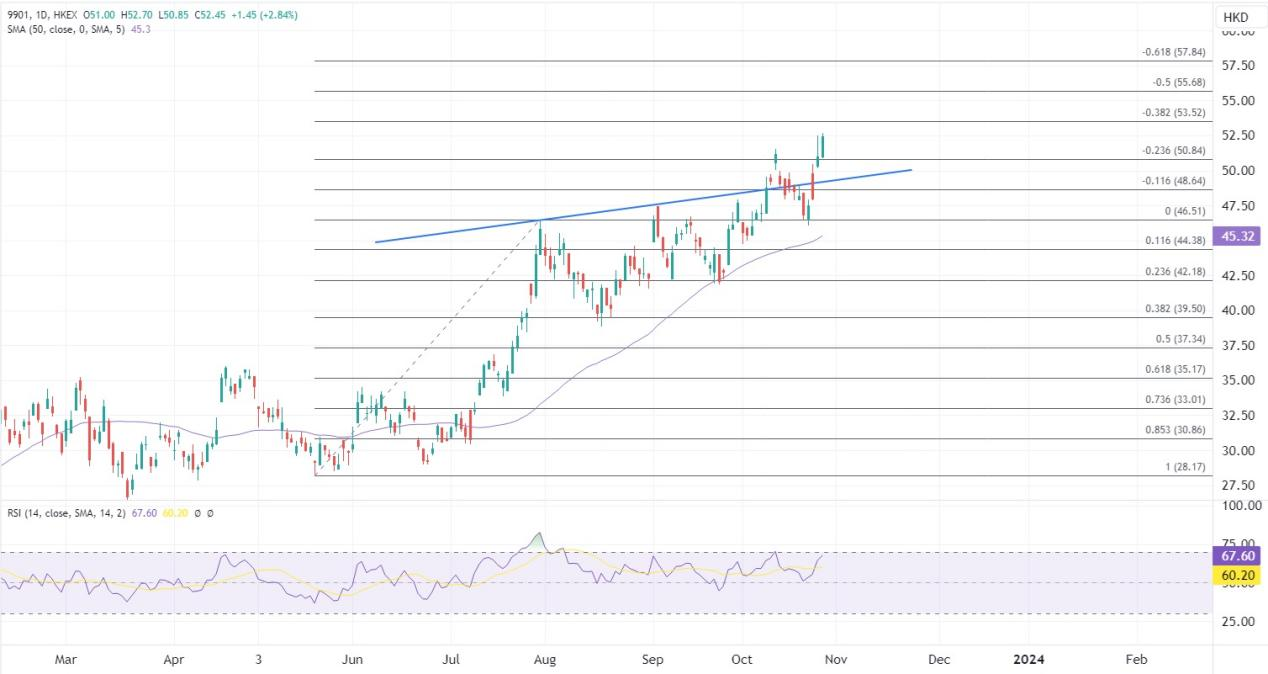Click the 0.618 (35.17) Fibonacci label

[x=1175, y=369]
